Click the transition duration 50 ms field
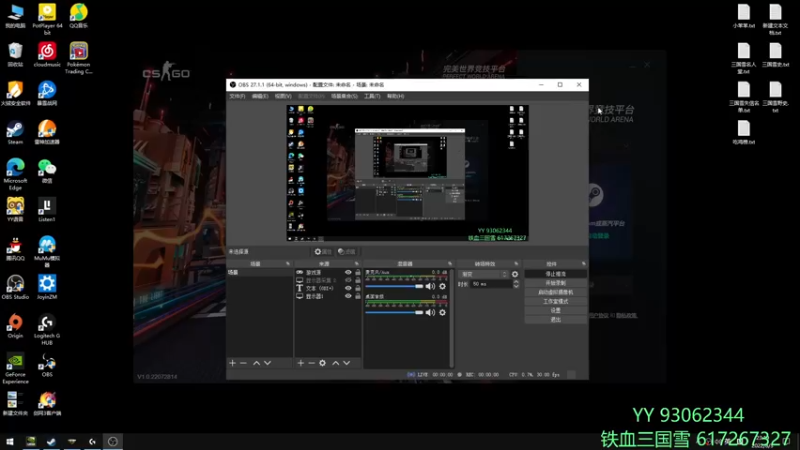The height and width of the screenshot is (450, 800). click(x=491, y=284)
